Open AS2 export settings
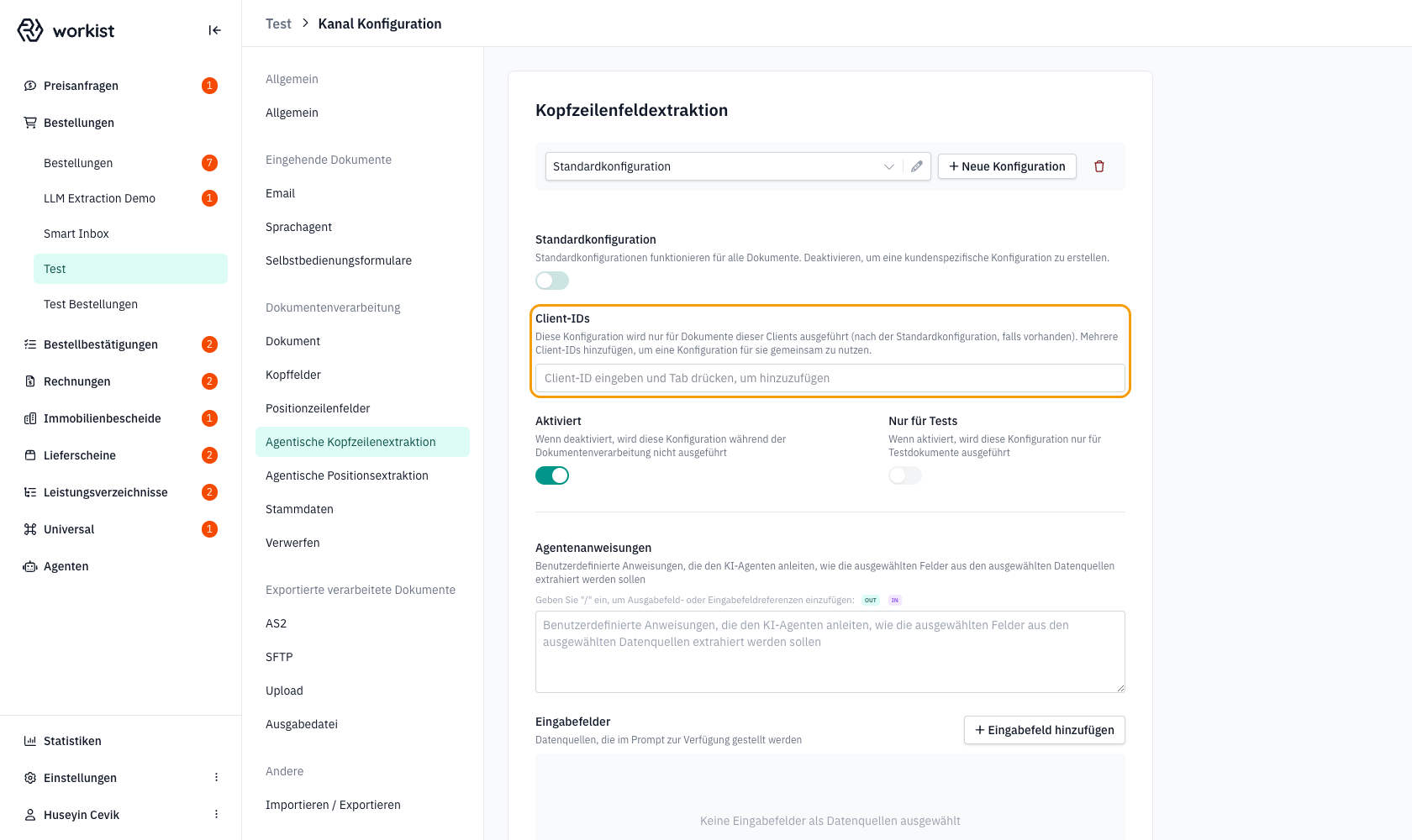The height and width of the screenshot is (840, 1412). pos(362,623)
